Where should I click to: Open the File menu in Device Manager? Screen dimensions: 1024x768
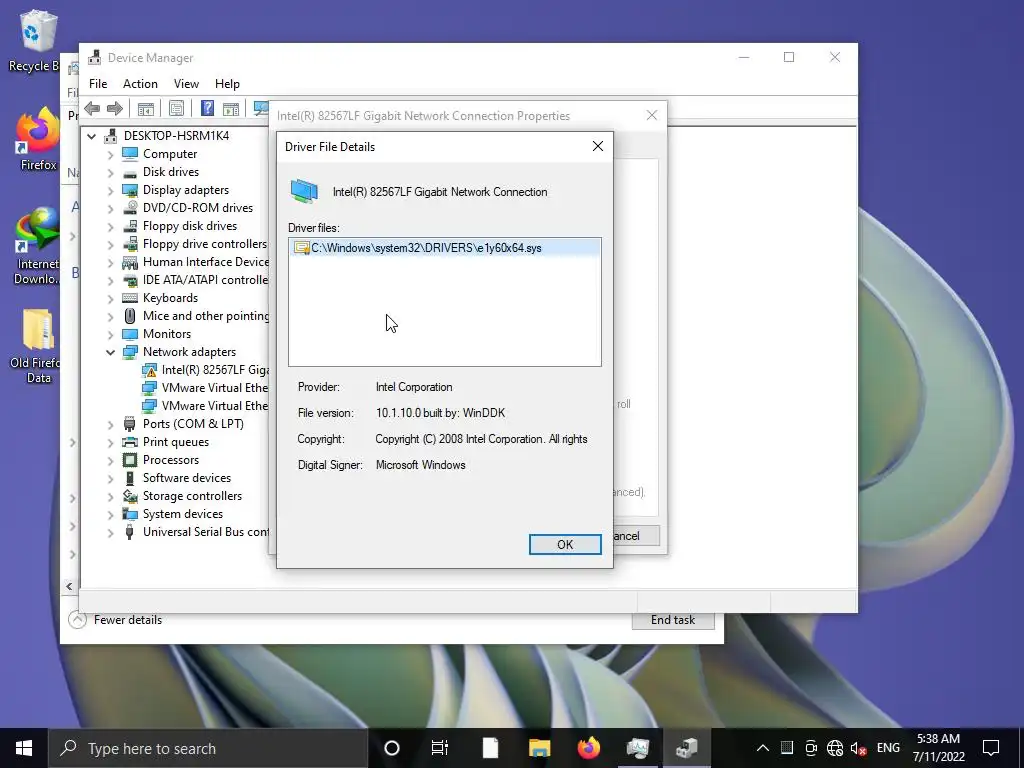click(x=98, y=84)
